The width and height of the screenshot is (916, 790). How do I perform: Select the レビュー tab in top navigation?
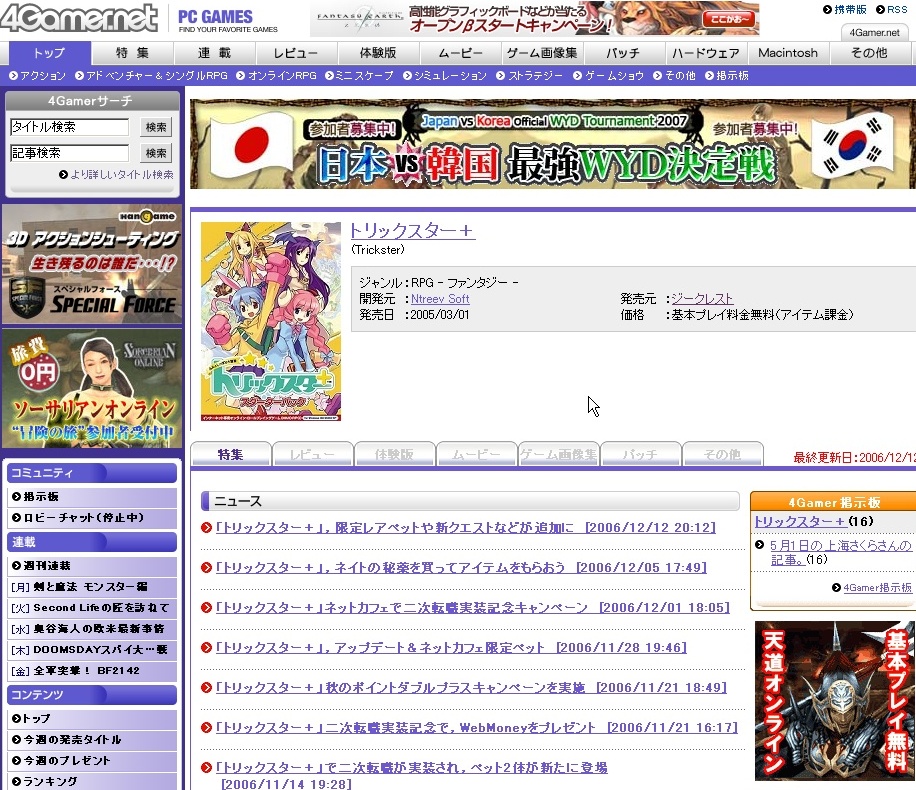point(296,53)
